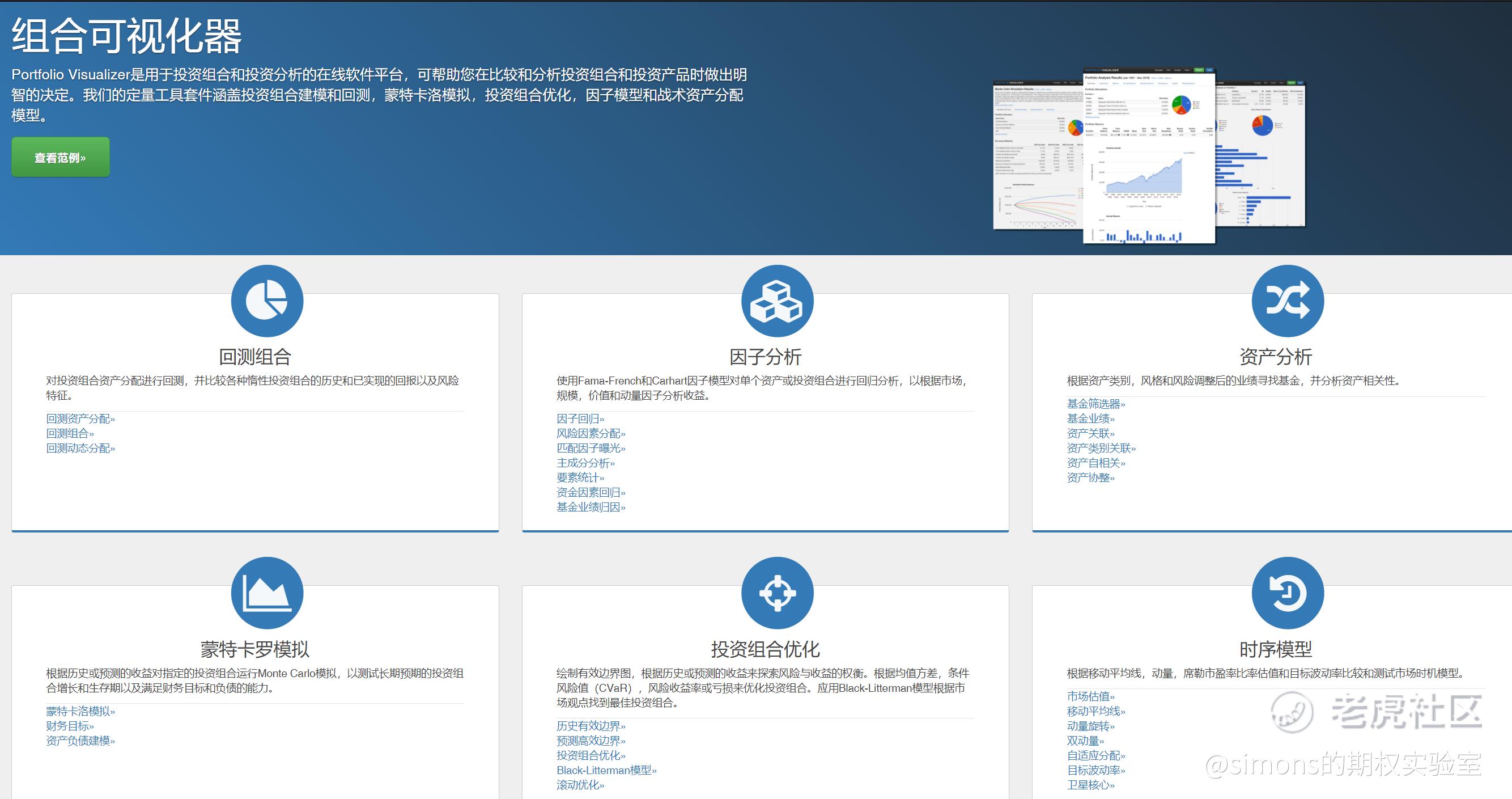Open the 自适应分配» link

pyautogui.click(x=1097, y=755)
